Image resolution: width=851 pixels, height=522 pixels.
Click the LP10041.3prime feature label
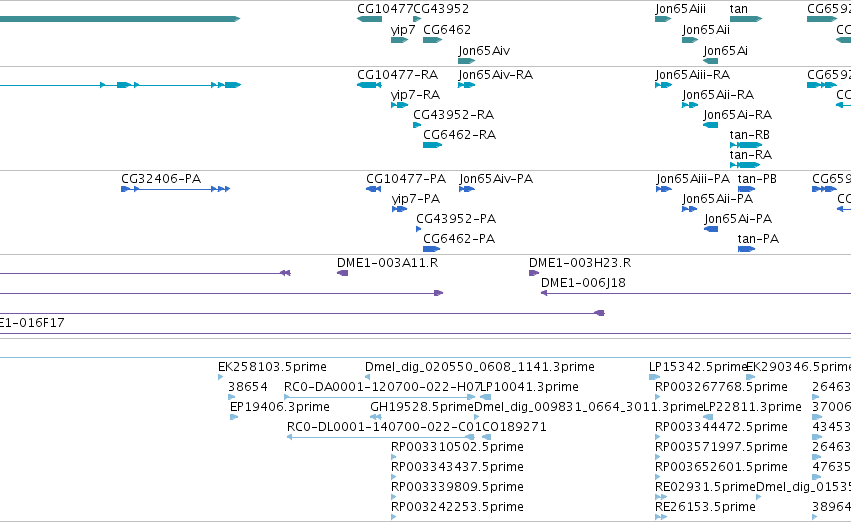click(530, 387)
